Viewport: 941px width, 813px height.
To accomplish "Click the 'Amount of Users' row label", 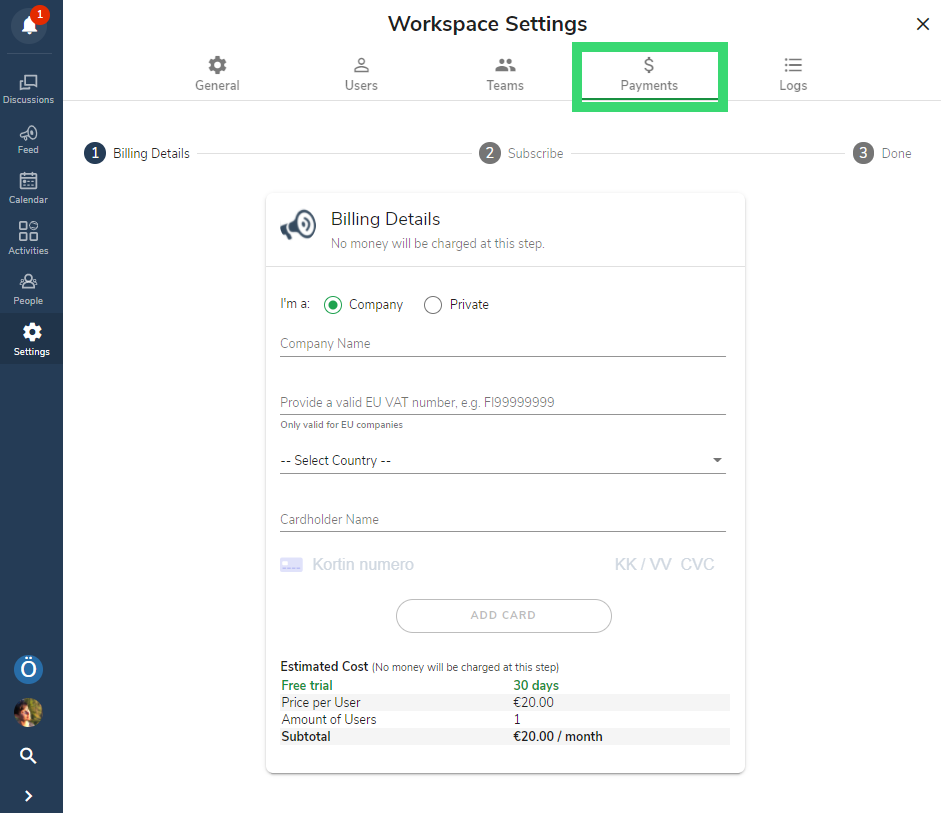I will click(x=329, y=719).
